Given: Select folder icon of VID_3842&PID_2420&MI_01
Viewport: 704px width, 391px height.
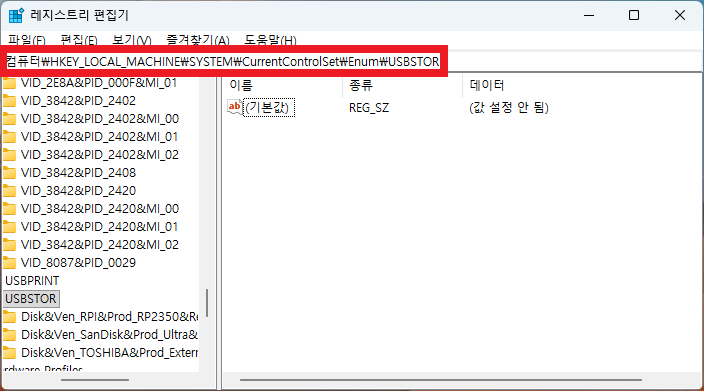Looking at the screenshot, I should (x=9, y=227).
